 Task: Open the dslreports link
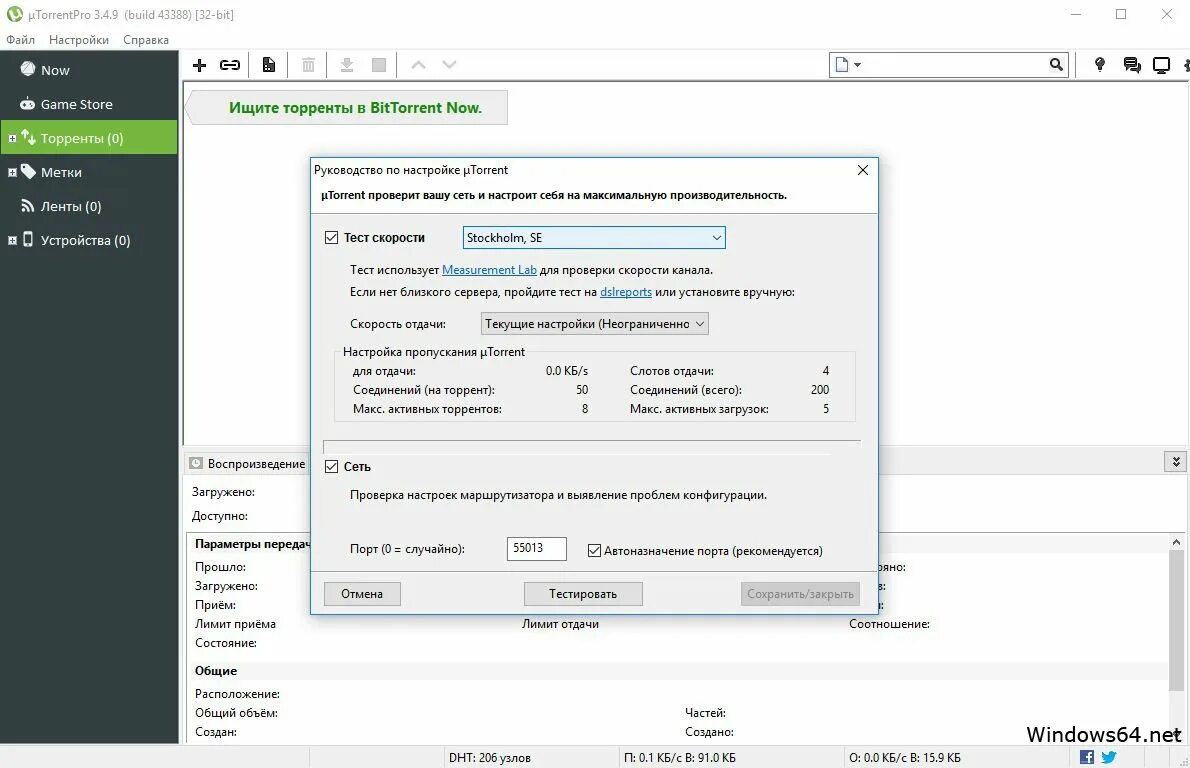626,291
